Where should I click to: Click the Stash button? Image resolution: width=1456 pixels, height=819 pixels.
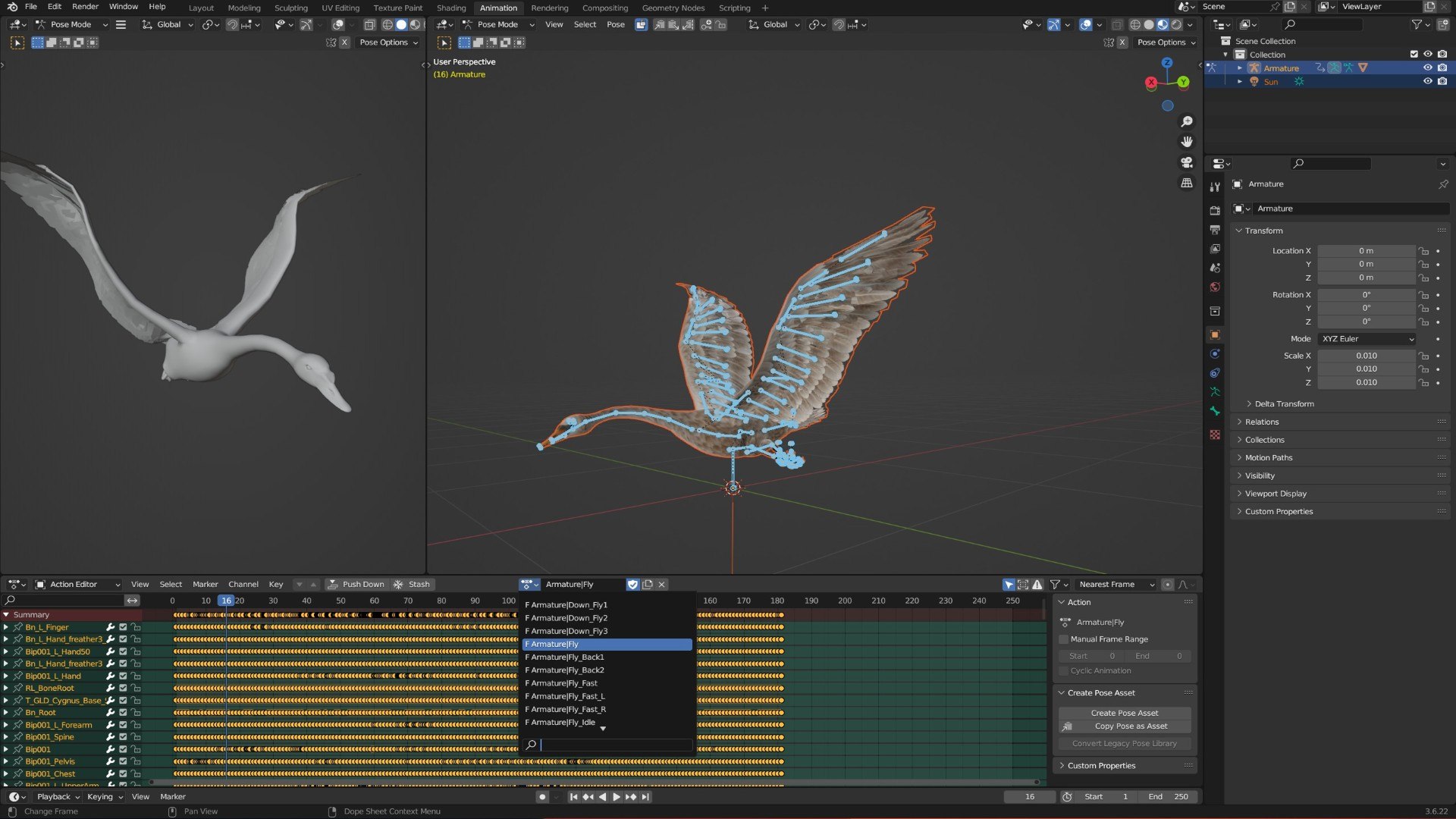point(412,585)
